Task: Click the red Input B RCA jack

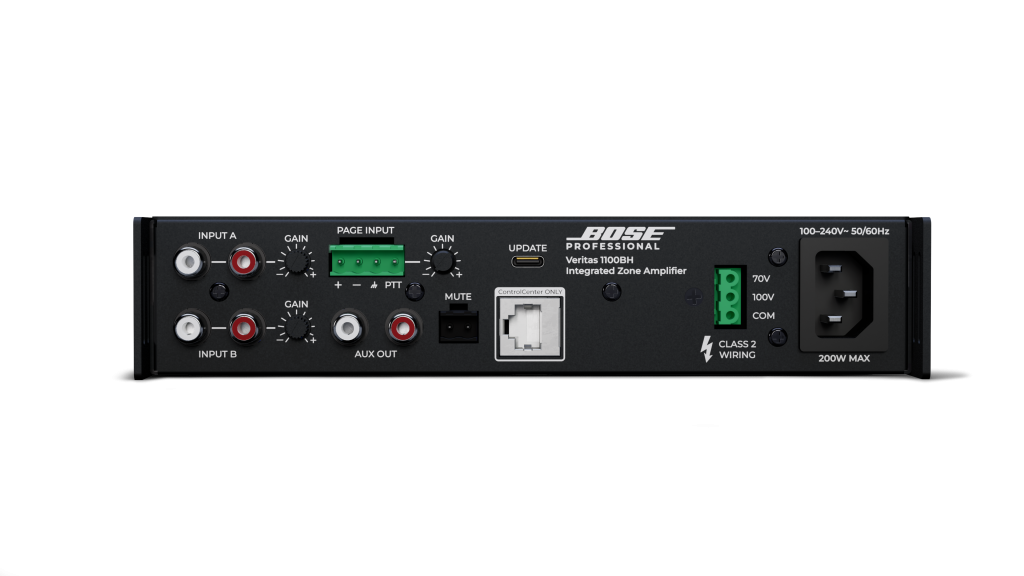Action: (x=243, y=327)
